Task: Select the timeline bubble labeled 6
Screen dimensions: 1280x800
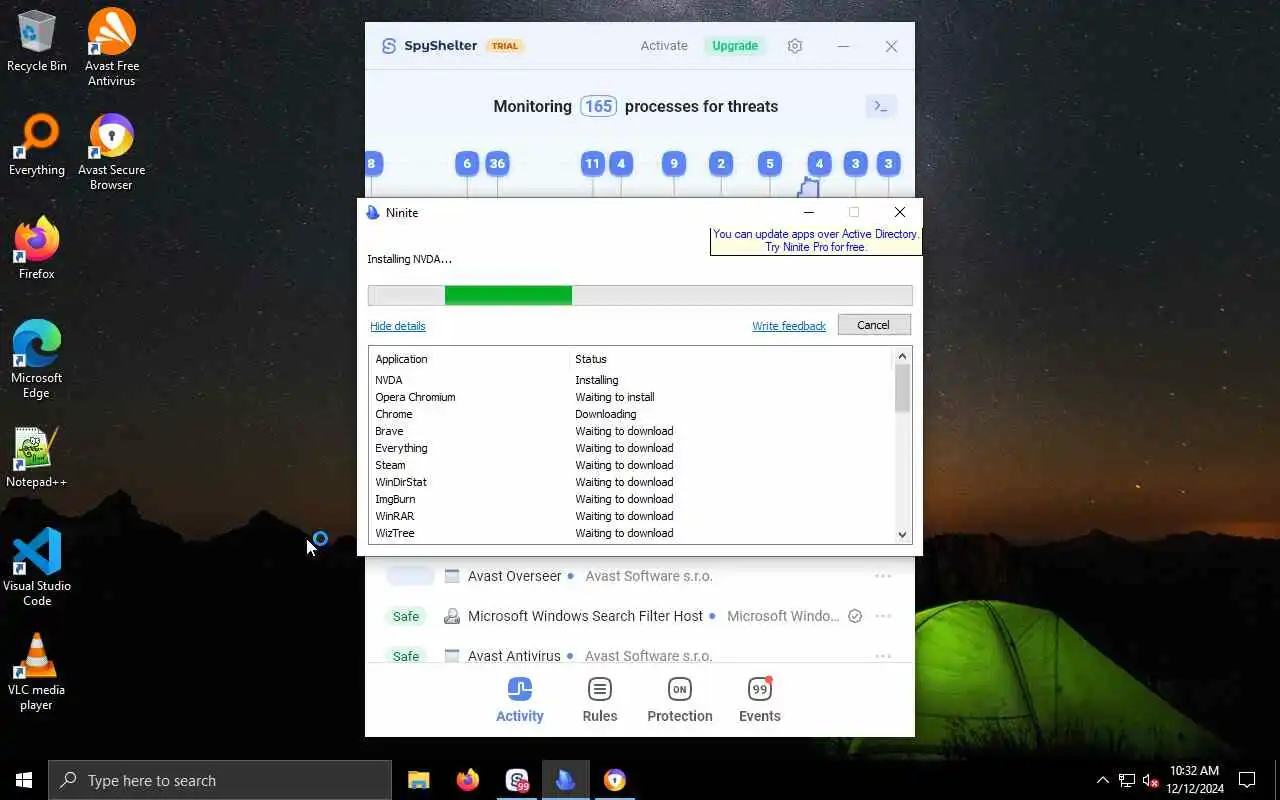Action: click(x=467, y=163)
